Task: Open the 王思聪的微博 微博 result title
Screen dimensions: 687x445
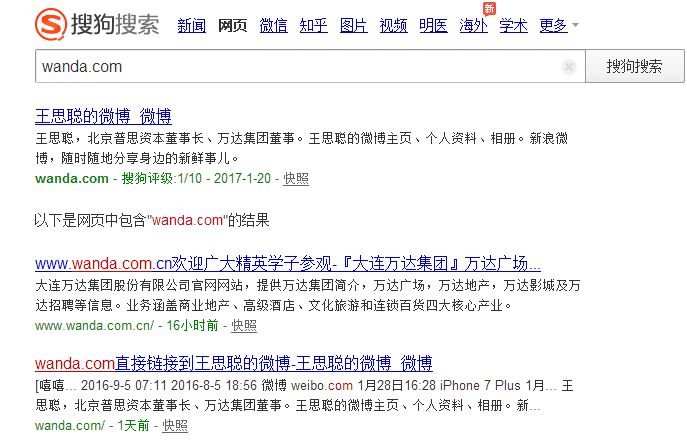Action: tap(103, 116)
